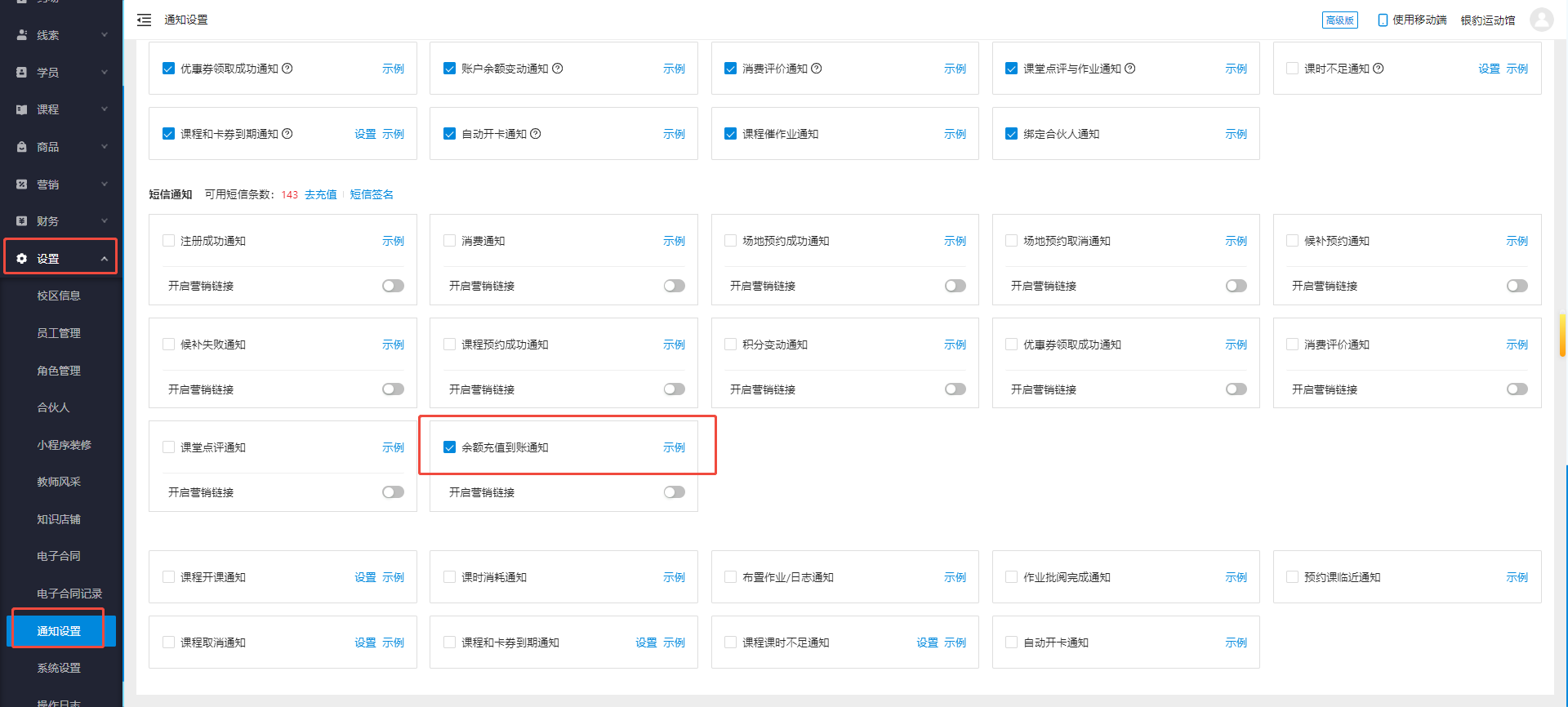Open 系统设置 in the sidebar
This screenshot has width=1568, height=707.
(x=59, y=668)
